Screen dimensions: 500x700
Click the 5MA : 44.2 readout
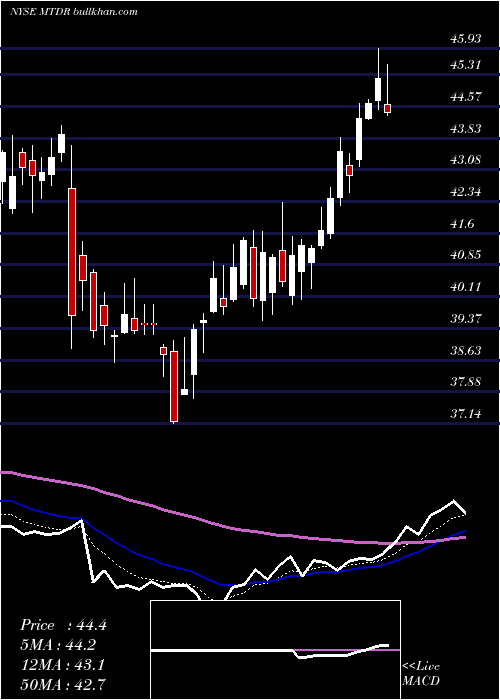click(58, 645)
